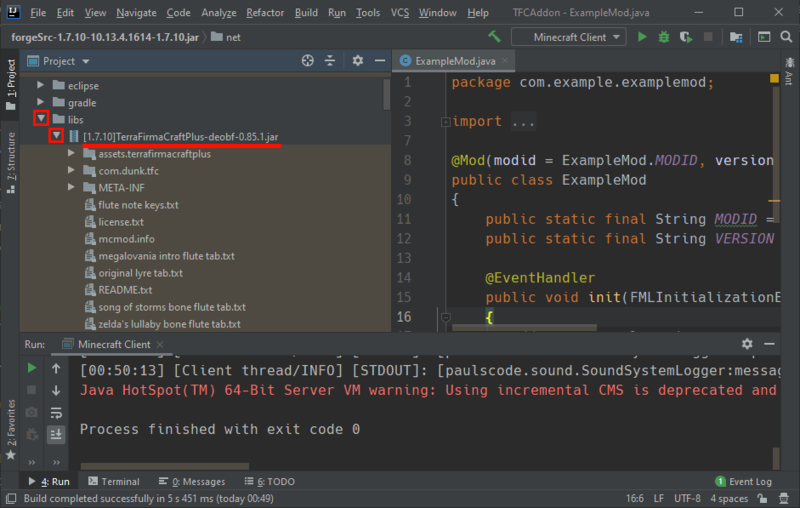The width and height of the screenshot is (800, 508).
Task: Click the yellow inspection warning marker in editor
Action: (x=774, y=79)
